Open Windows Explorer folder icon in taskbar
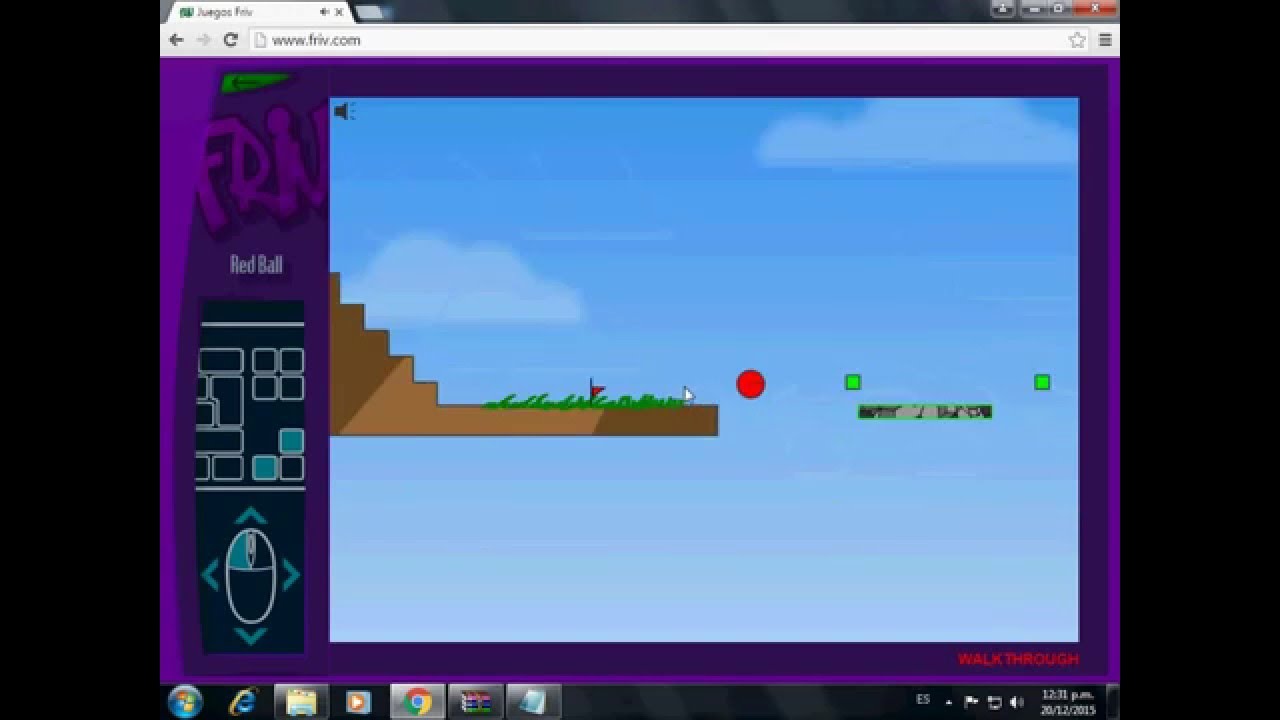Viewport: 1280px width, 720px height. [x=301, y=702]
